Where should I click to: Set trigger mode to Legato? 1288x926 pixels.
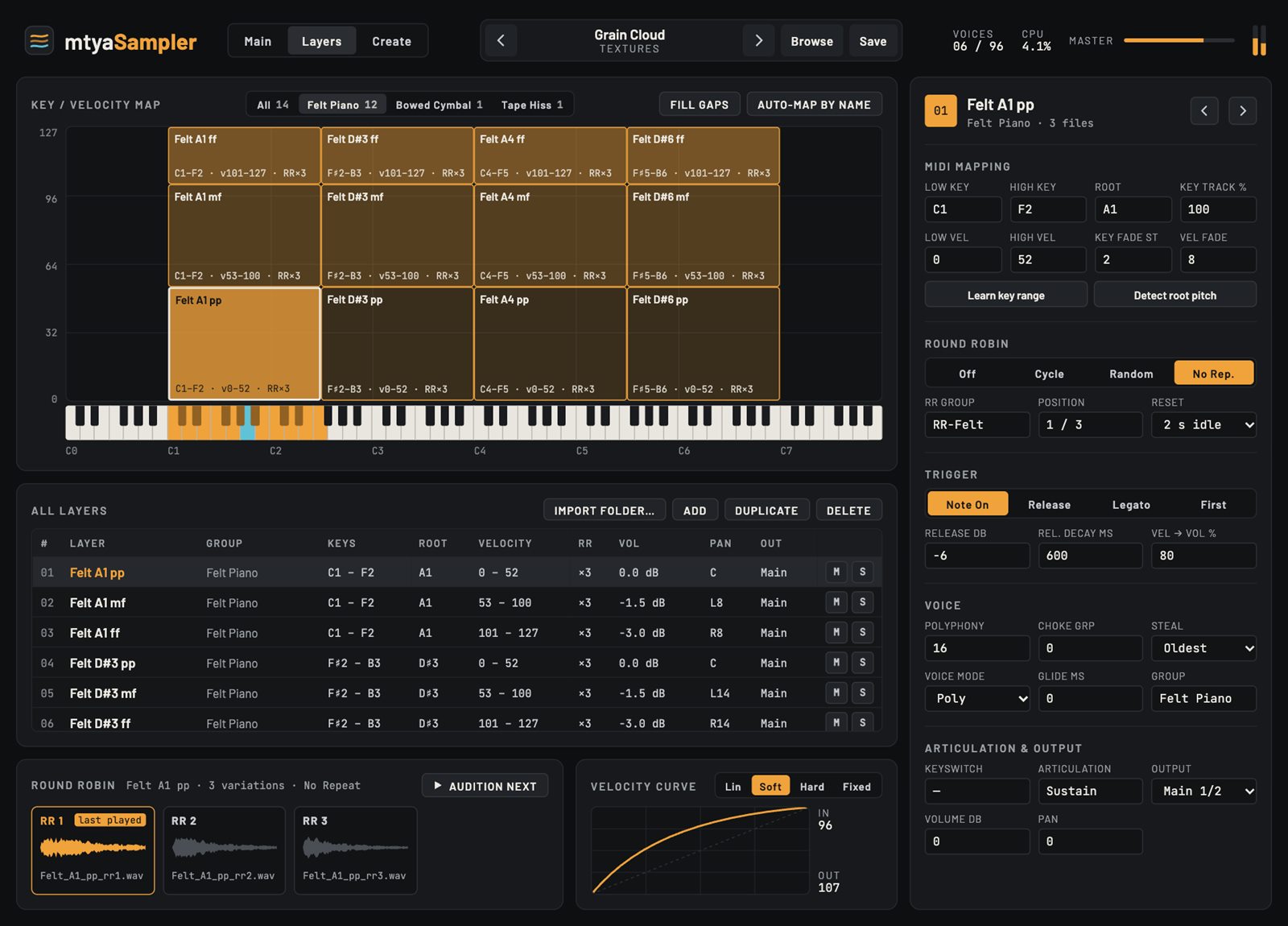pyautogui.click(x=1131, y=505)
